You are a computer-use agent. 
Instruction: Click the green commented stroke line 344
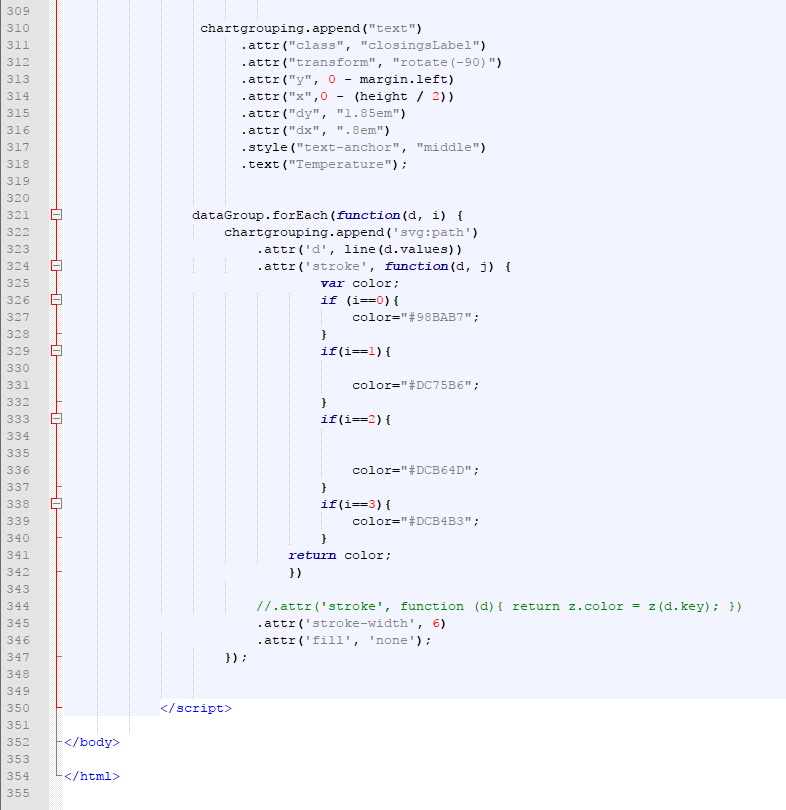(x=499, y=606)
